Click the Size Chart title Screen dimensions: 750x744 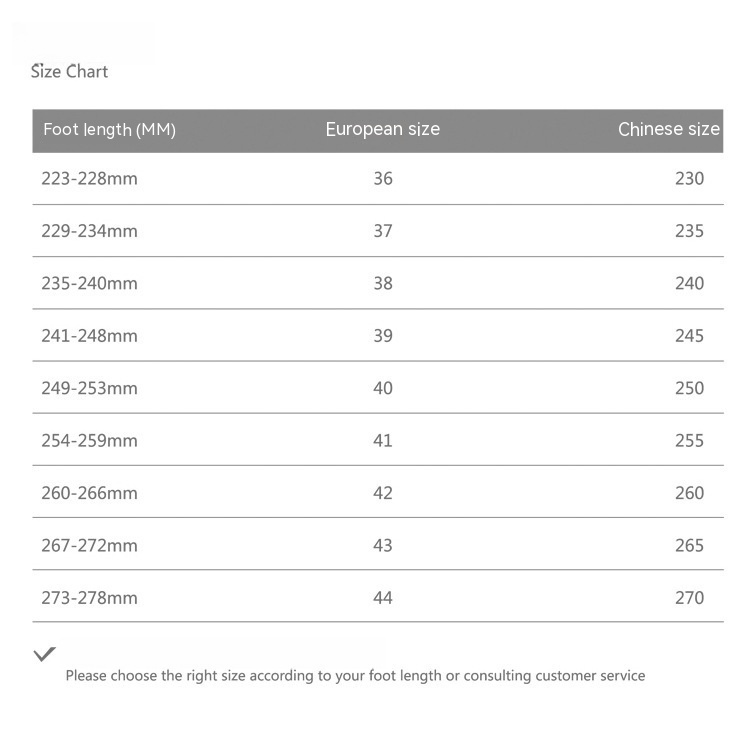pyautogui.click(x=69, y=72)
